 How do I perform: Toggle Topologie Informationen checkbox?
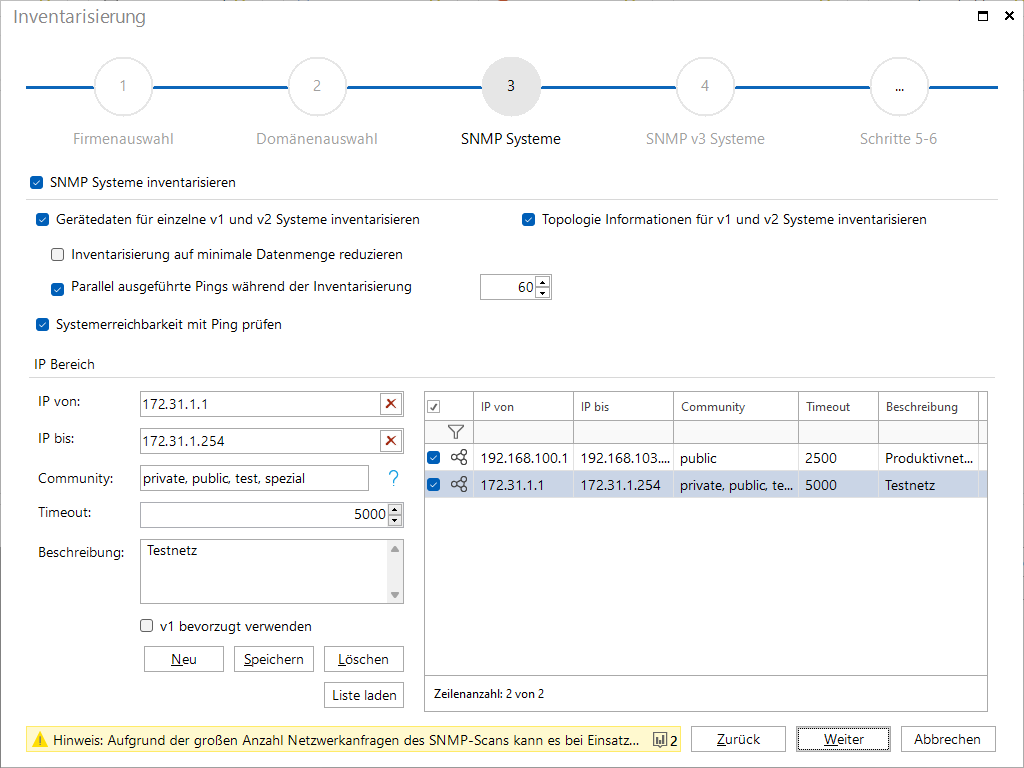pyautogui.click(x=528, y=219)
